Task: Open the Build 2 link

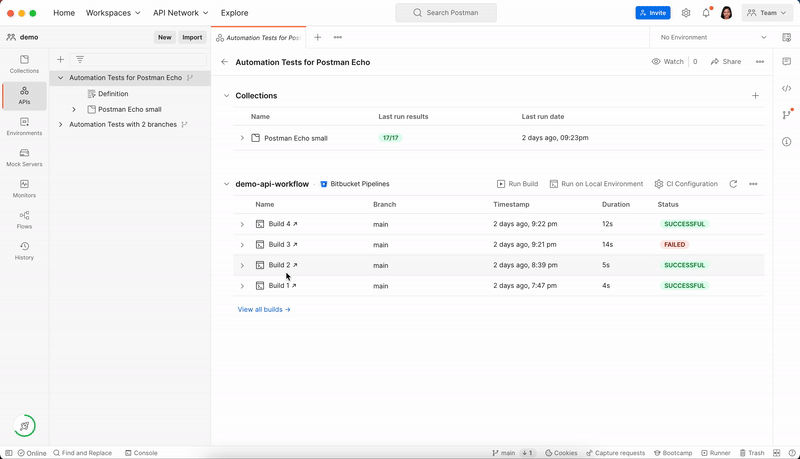Action: coord(283,265)
